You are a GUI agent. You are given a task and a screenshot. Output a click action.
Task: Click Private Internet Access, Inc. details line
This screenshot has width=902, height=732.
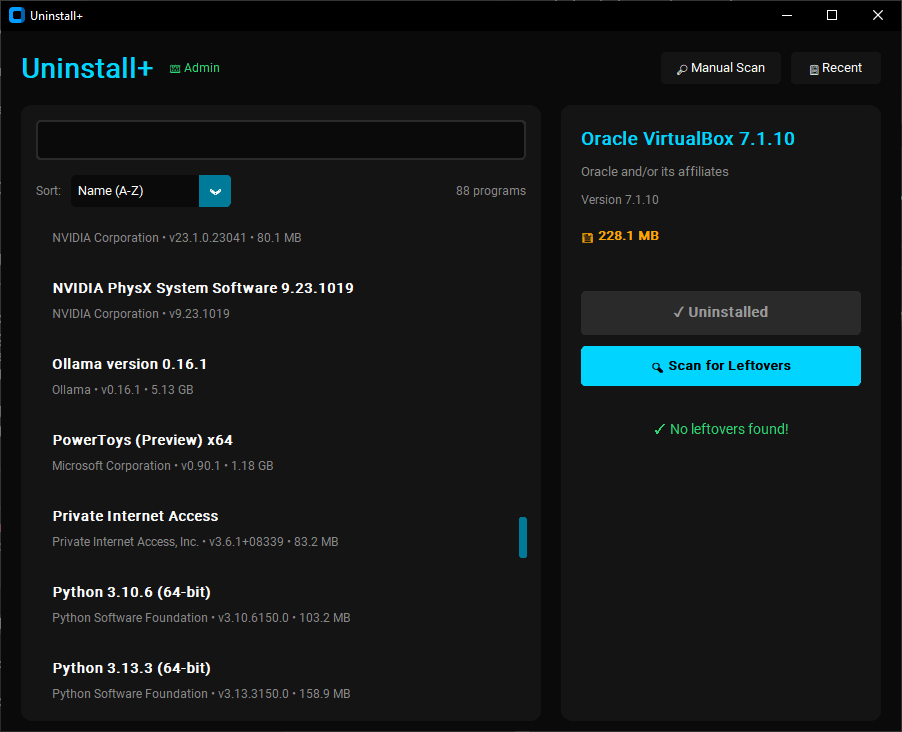click(195, 542)
